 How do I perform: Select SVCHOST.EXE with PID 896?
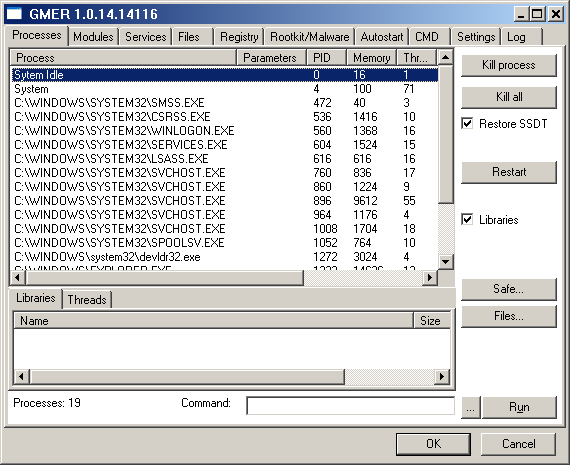[x=224, y=201]
